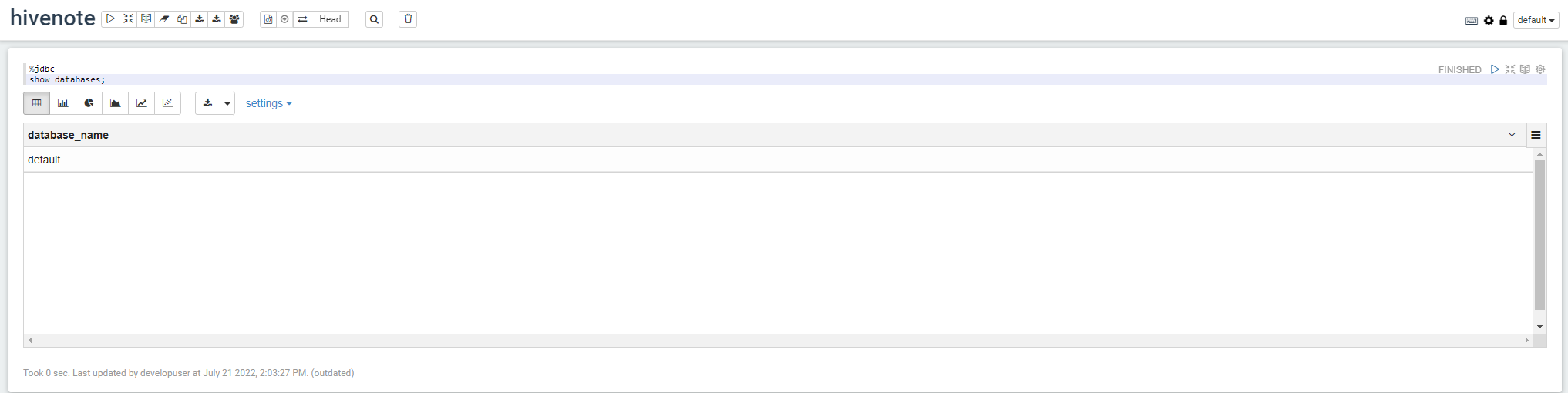Run this paragraph (blue play icon)
The width and height of the screenshot is (1568, 393).
(1495, 69)
